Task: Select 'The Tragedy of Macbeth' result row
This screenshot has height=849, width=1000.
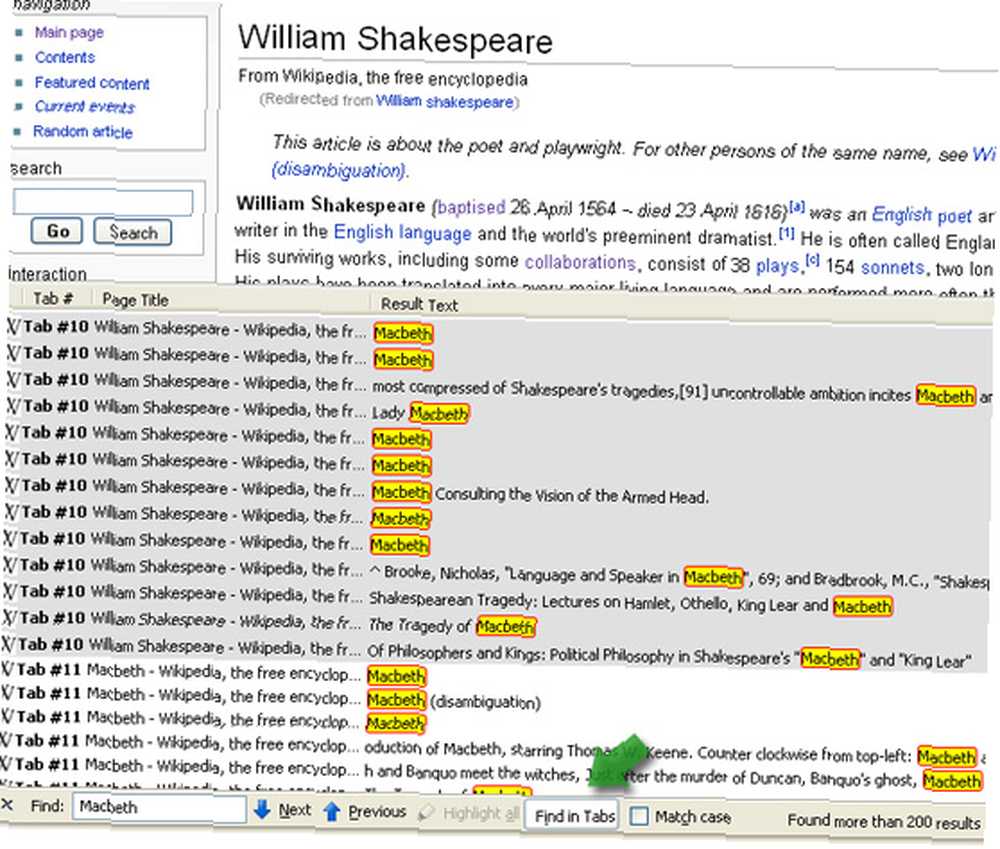Action: (495, 623)
